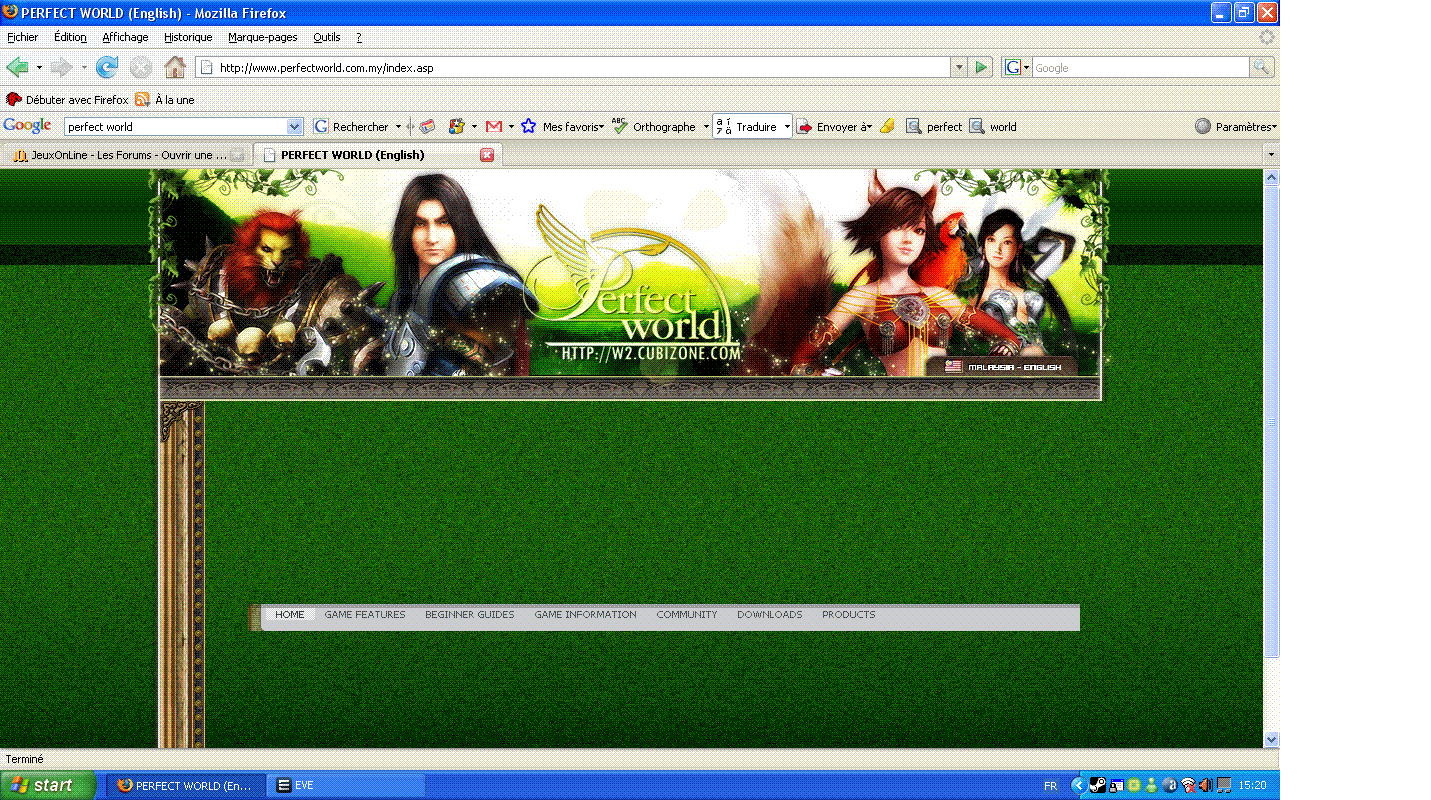The width and height of the screenshot is (1431, 800).
Task: Open Débuter avec Firefox bookmark
Action: pos(67,100)
